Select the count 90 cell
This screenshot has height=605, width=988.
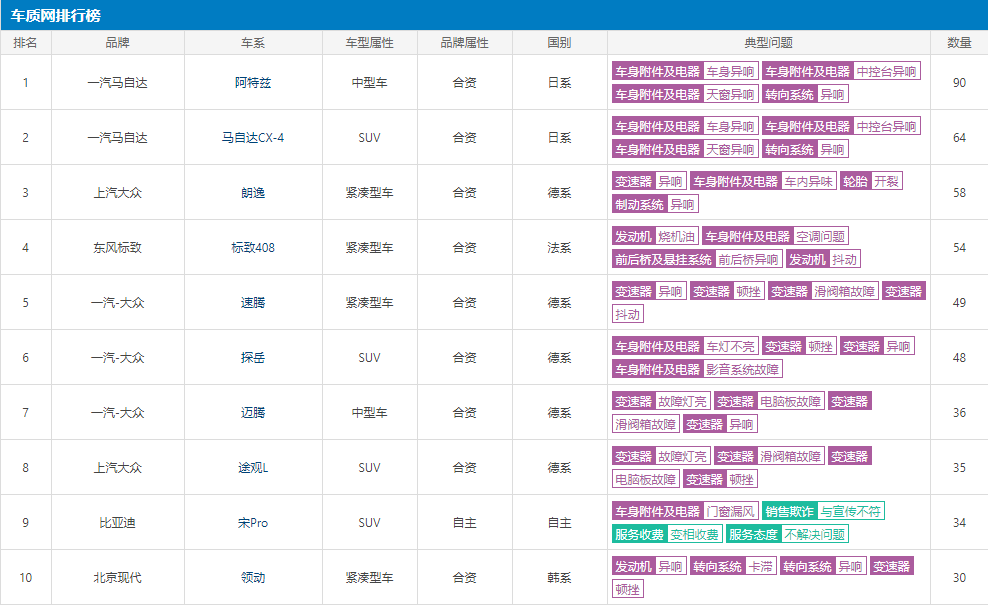click(959, 83)
